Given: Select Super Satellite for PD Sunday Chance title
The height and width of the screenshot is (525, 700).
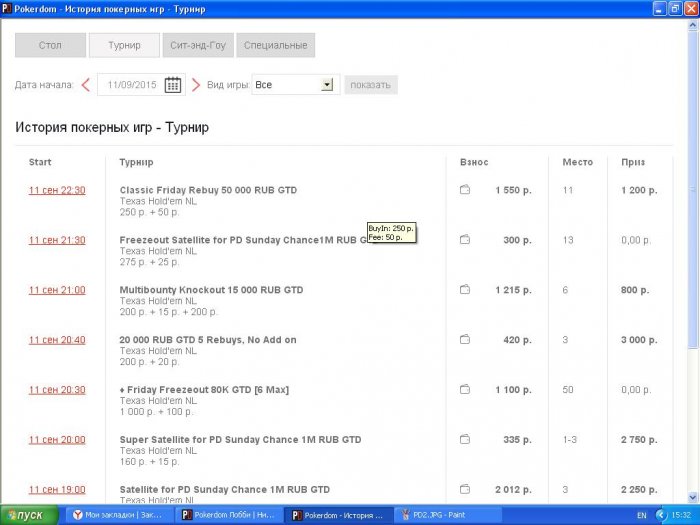Looking at the screenshot, I should coord(240,440).
